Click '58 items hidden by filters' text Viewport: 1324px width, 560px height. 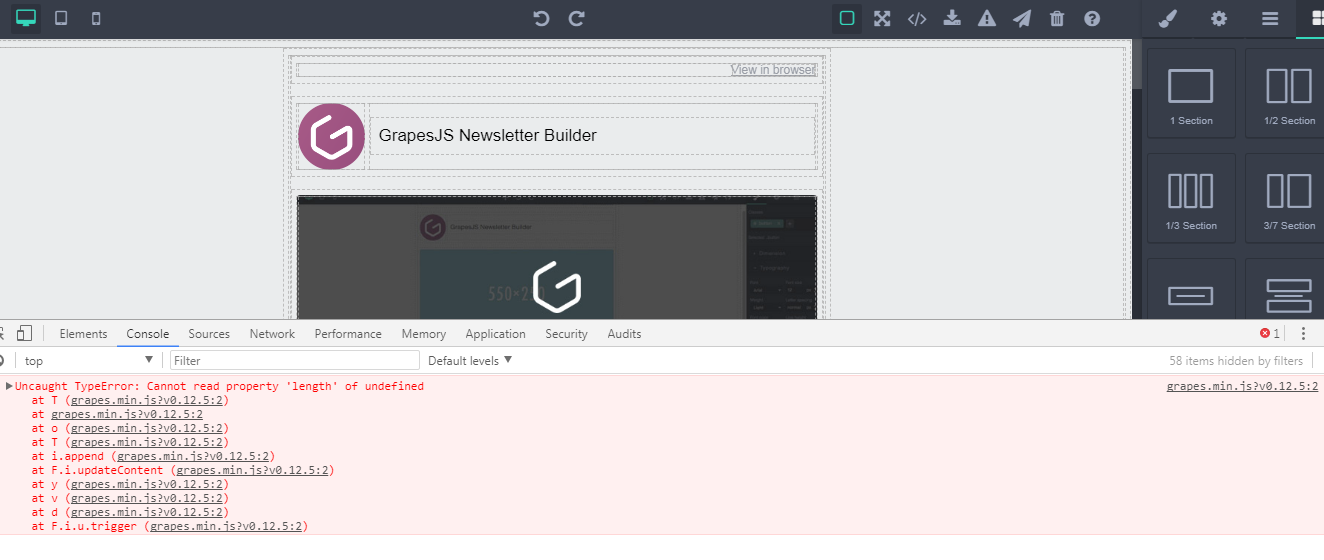(x=1236, y=361)
